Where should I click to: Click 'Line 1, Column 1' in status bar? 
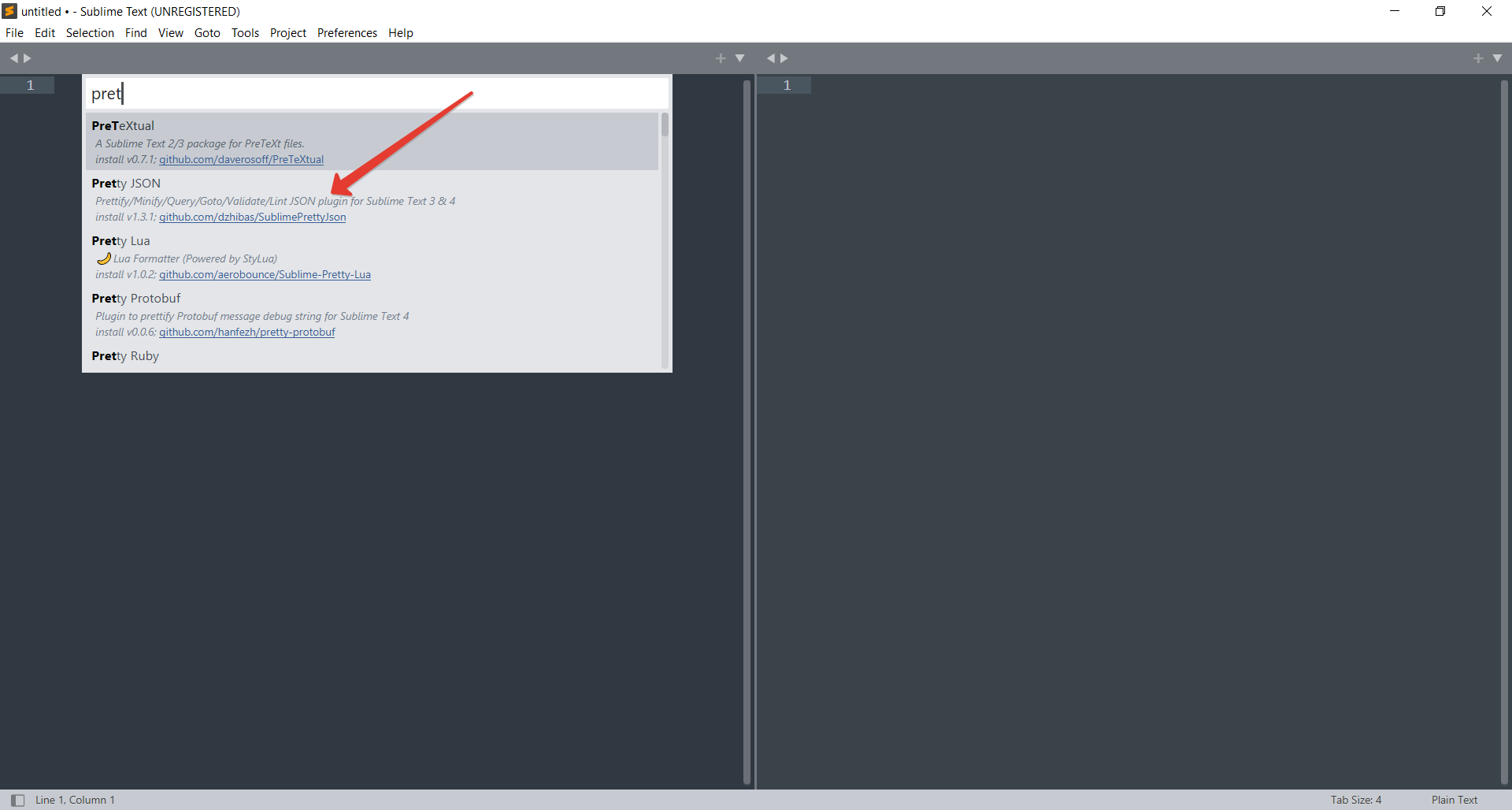[75, 800]
